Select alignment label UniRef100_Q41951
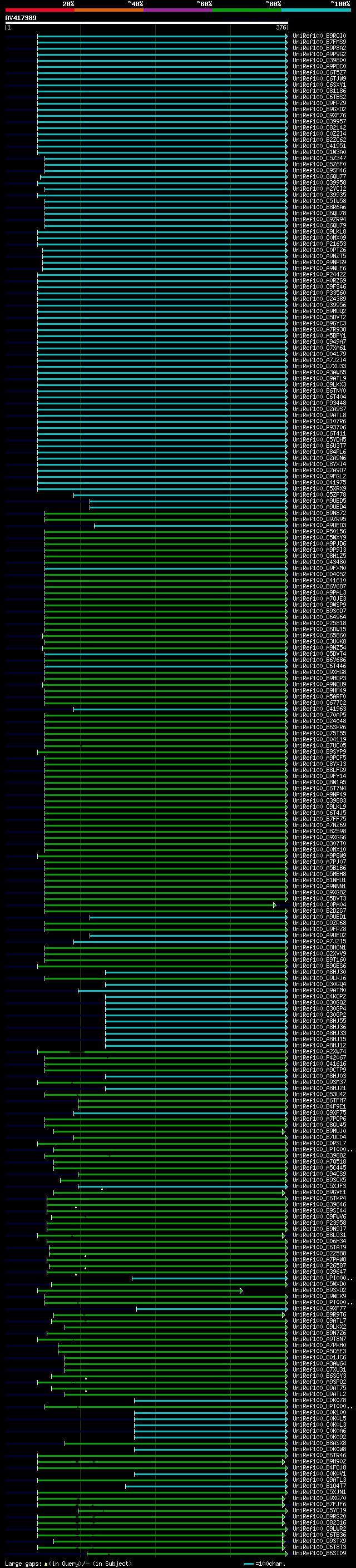This screenshot has height=1568, width=356. (319, 146)
